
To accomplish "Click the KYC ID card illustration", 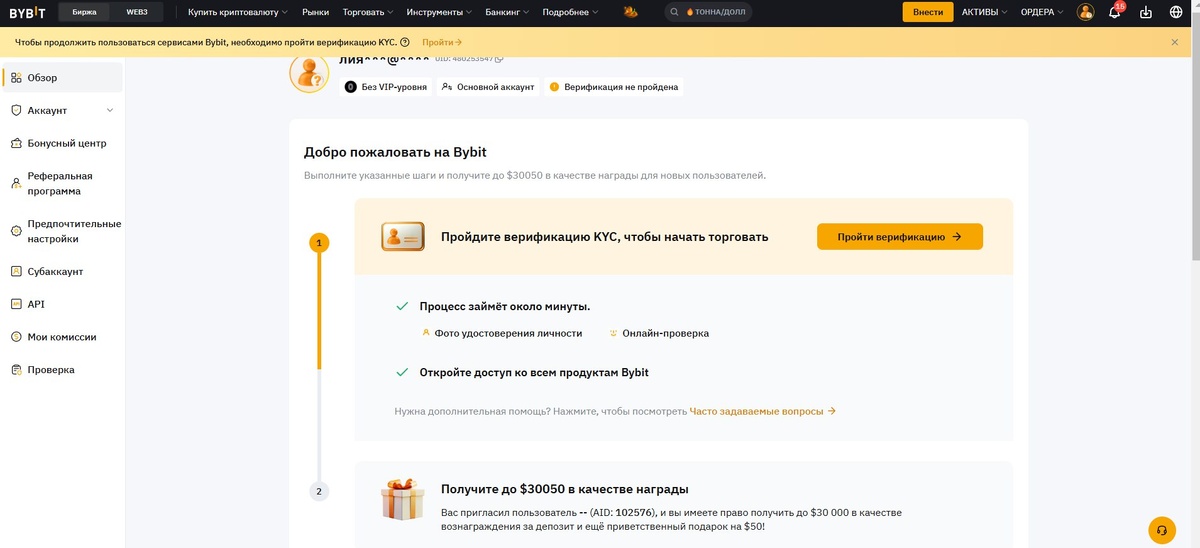I will [403, 237].
